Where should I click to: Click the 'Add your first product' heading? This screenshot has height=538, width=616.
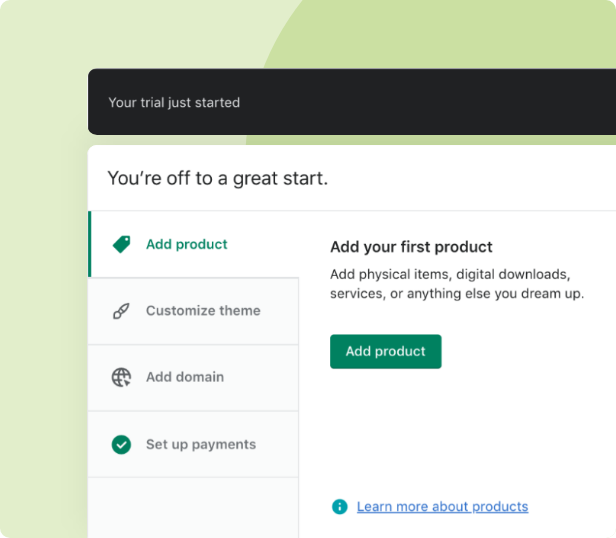411,247
